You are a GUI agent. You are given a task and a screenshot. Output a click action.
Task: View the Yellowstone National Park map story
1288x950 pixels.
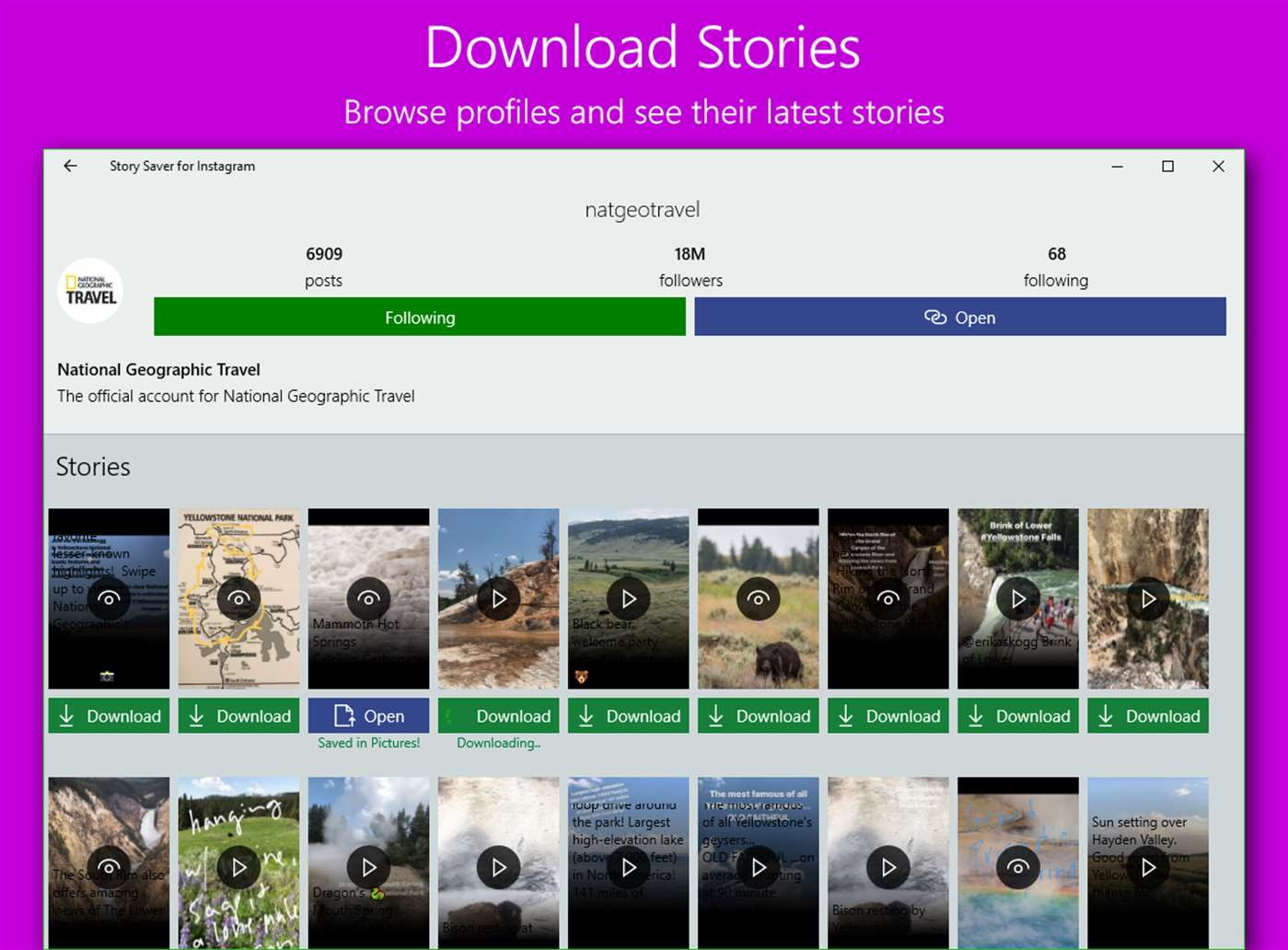[x=238, y=598]
